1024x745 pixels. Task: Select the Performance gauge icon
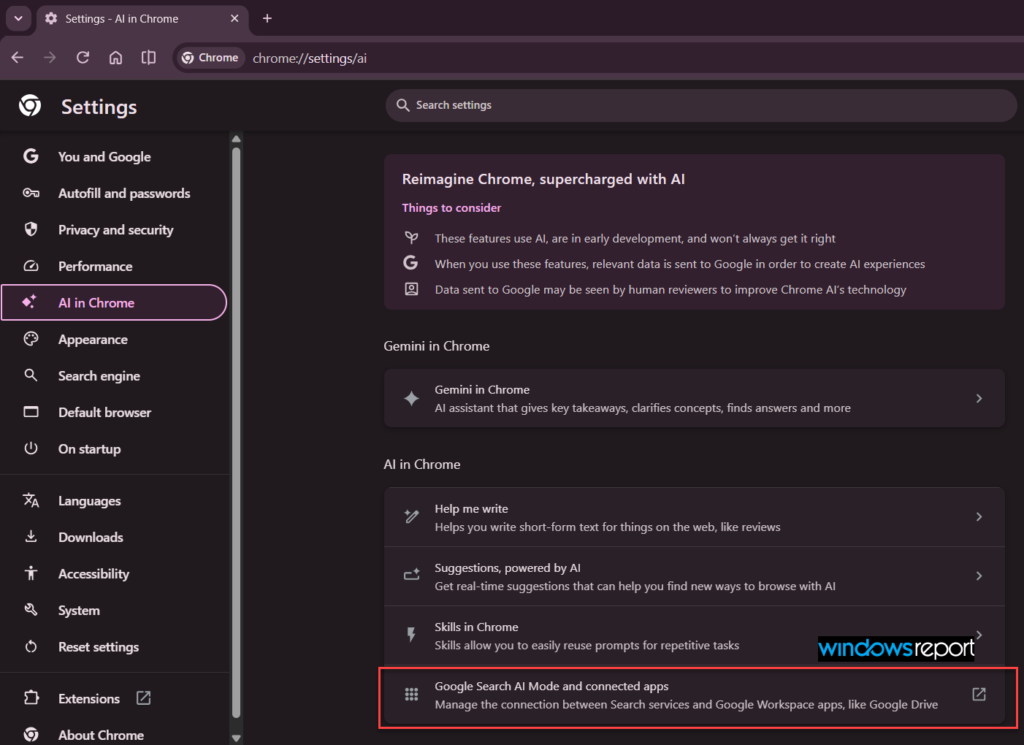click(31, 266)
